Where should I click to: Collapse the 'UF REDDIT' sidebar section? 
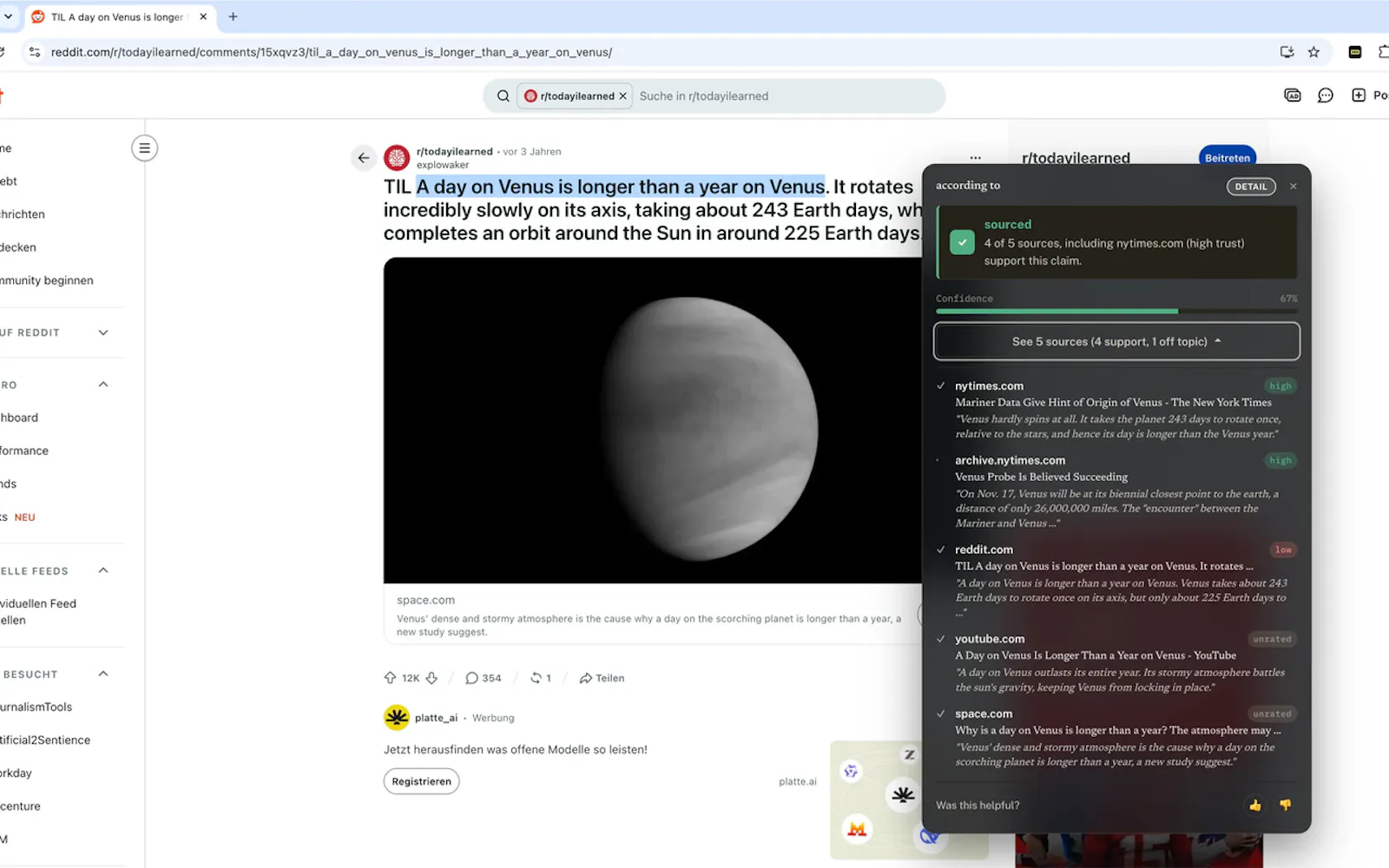pos(103,332)
